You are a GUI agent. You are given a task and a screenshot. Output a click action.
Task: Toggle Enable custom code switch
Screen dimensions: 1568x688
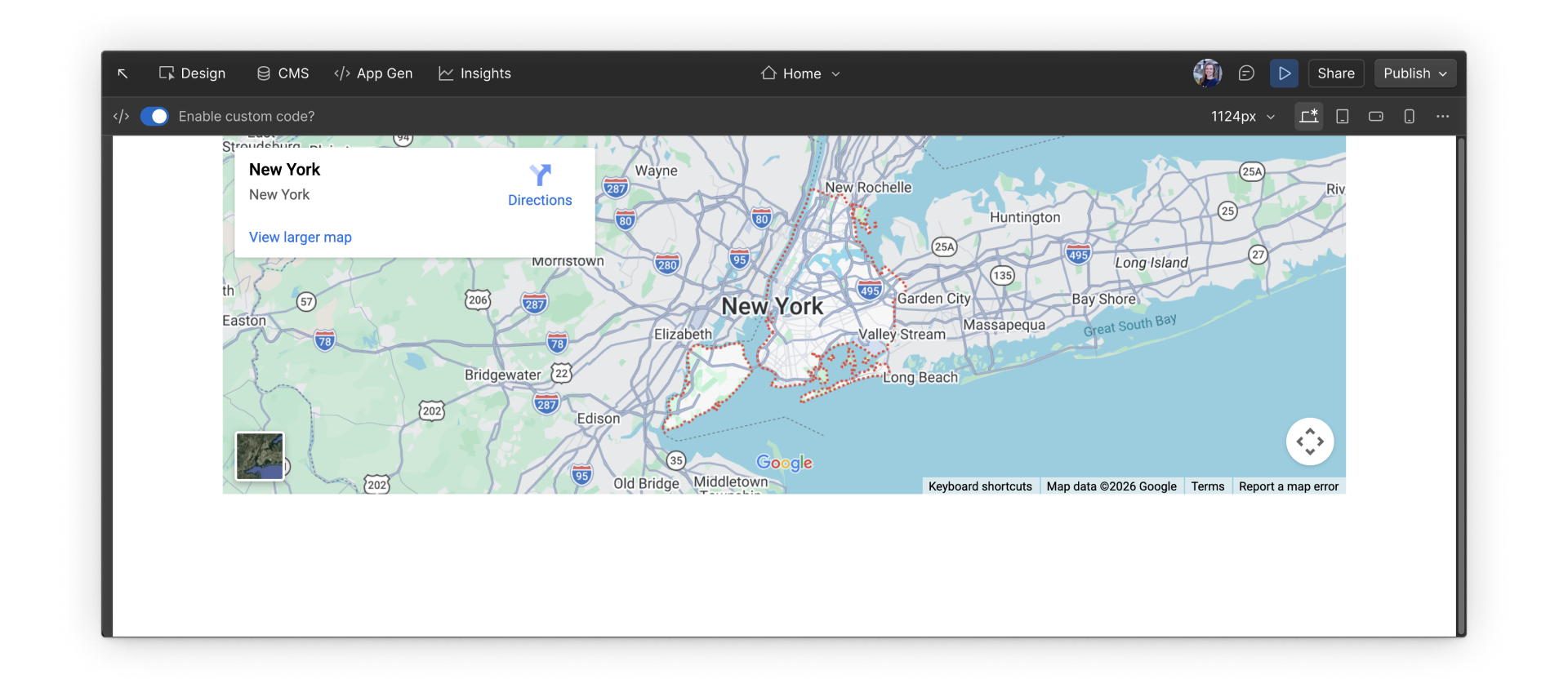click(x=154, y=117)
